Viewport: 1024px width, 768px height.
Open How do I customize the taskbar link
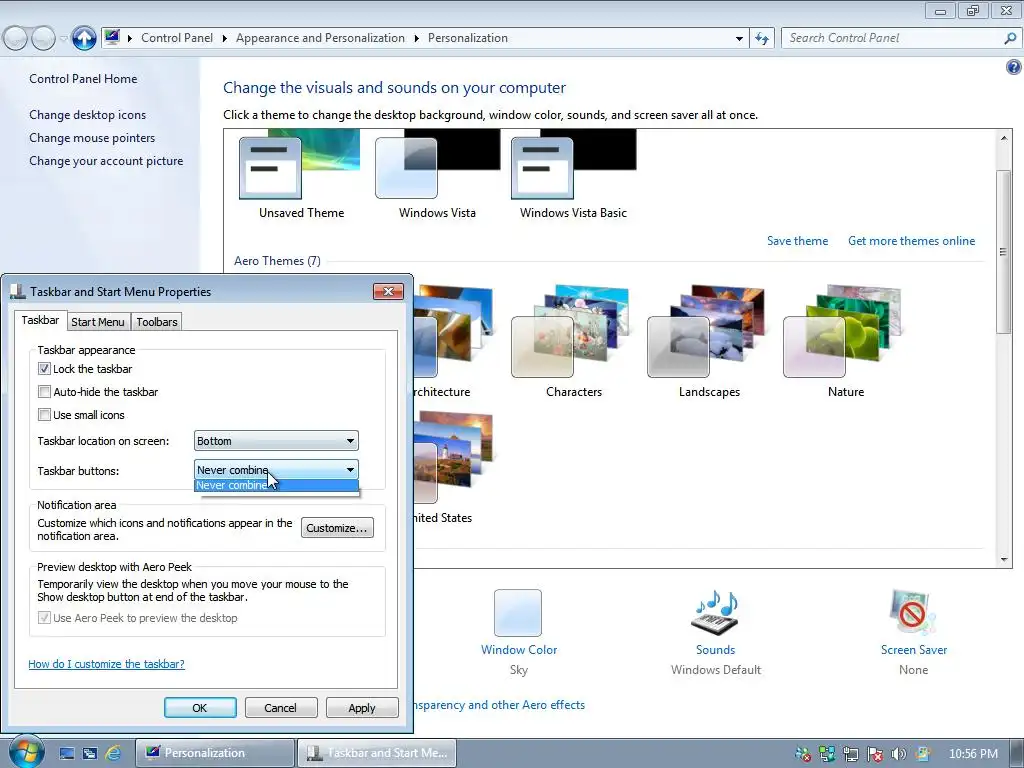pos(106,664)
